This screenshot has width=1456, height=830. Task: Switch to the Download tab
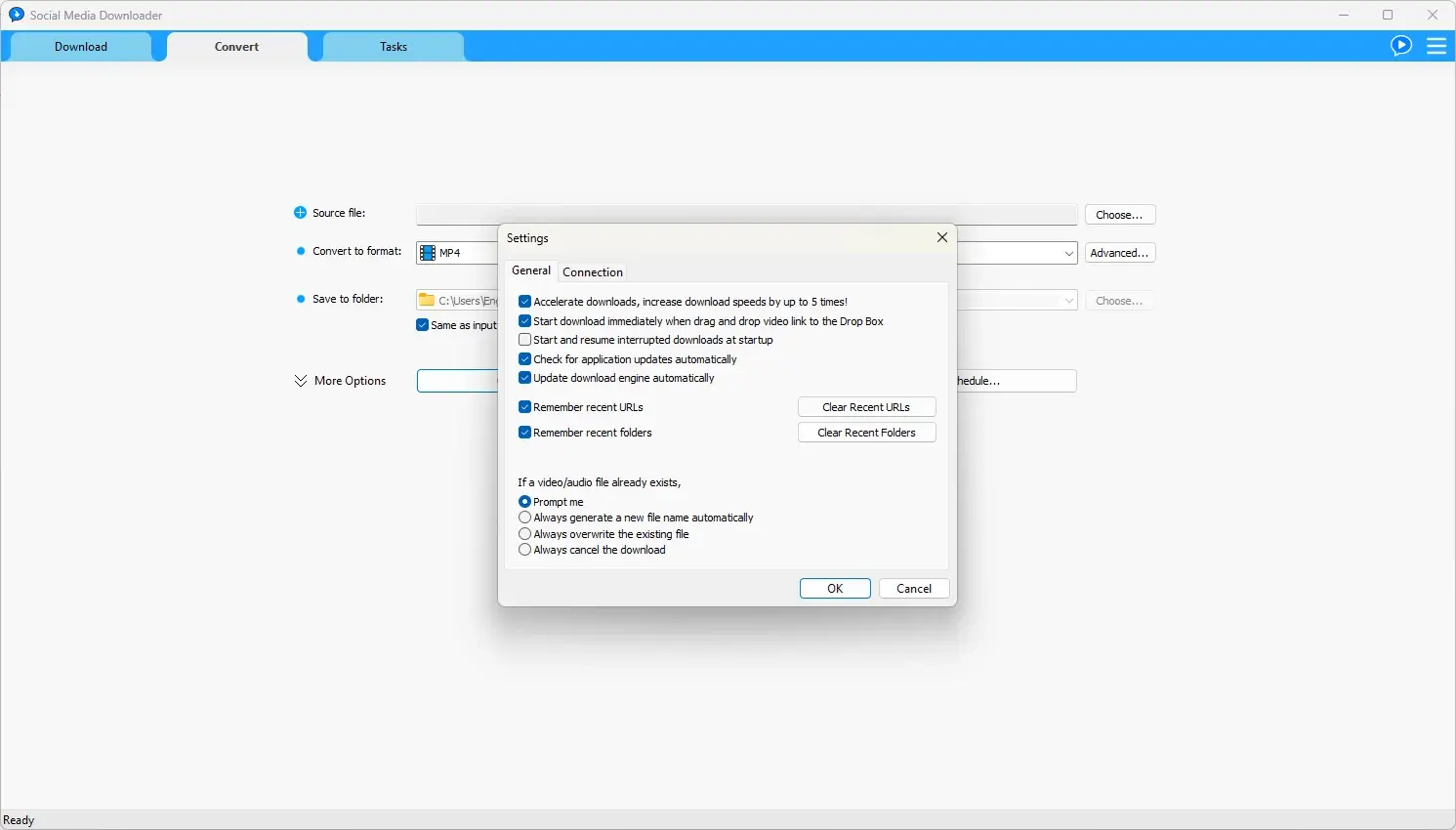tap(81, 47)
